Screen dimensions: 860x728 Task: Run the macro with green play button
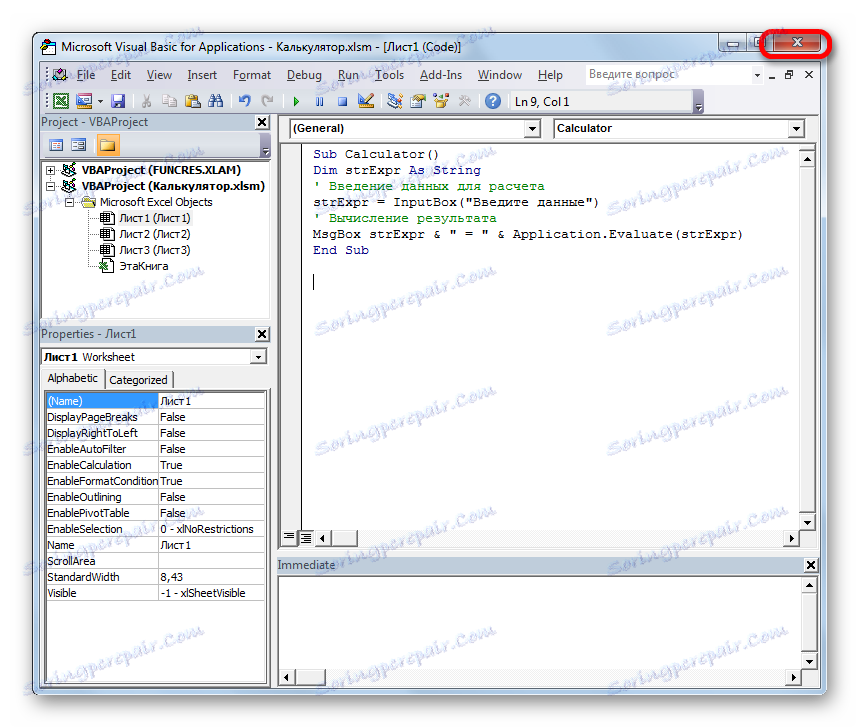pyautogui.click(x=296, y=101)
